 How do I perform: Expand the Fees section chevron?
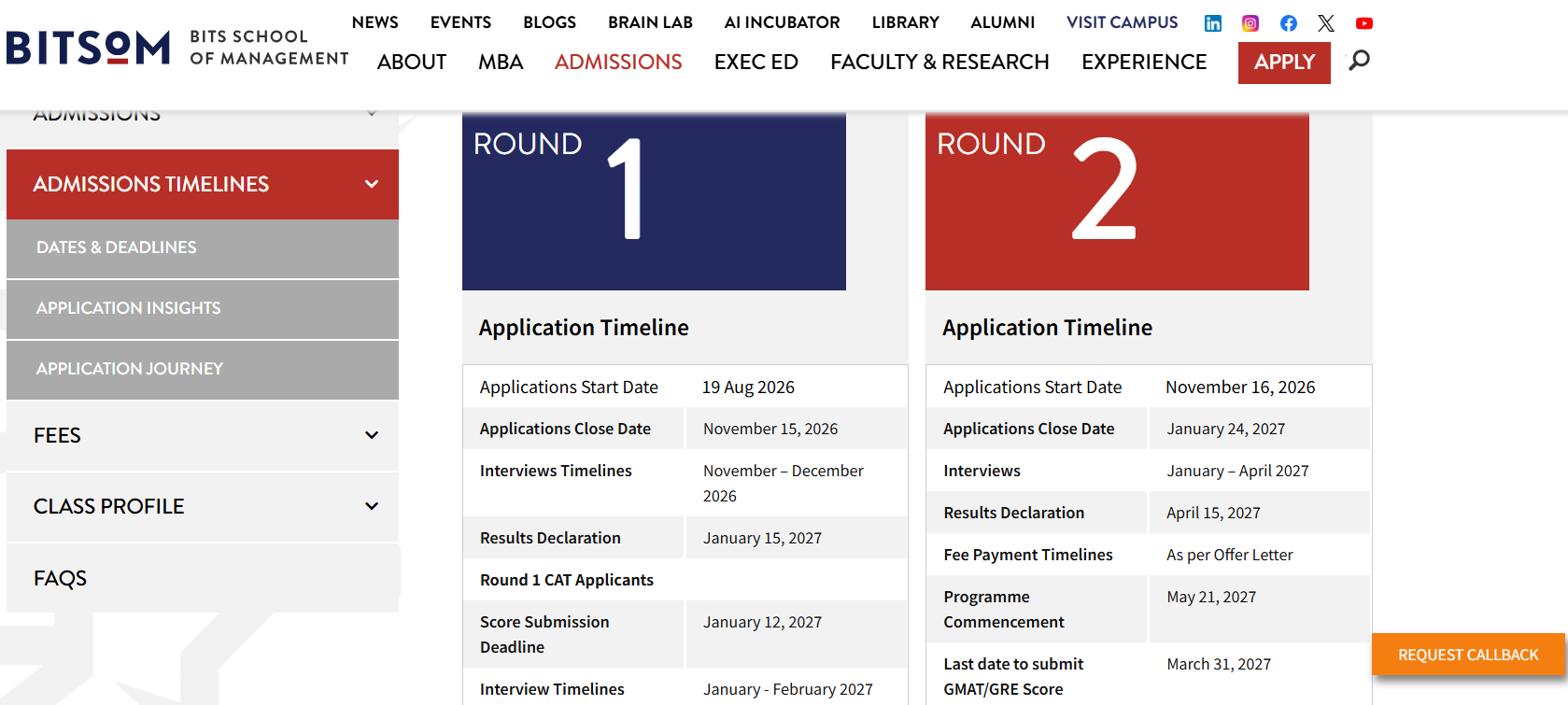tap(372, 435)
